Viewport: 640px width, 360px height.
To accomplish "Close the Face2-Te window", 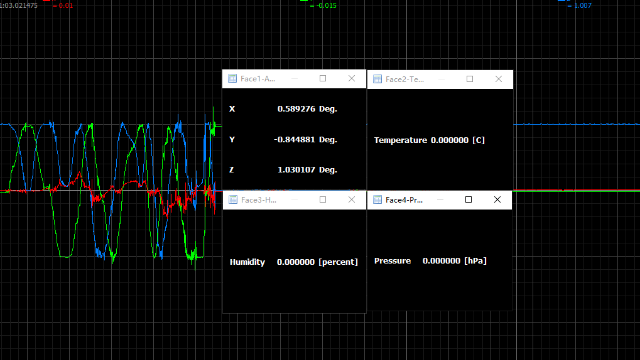I will [x=498, y=79].
